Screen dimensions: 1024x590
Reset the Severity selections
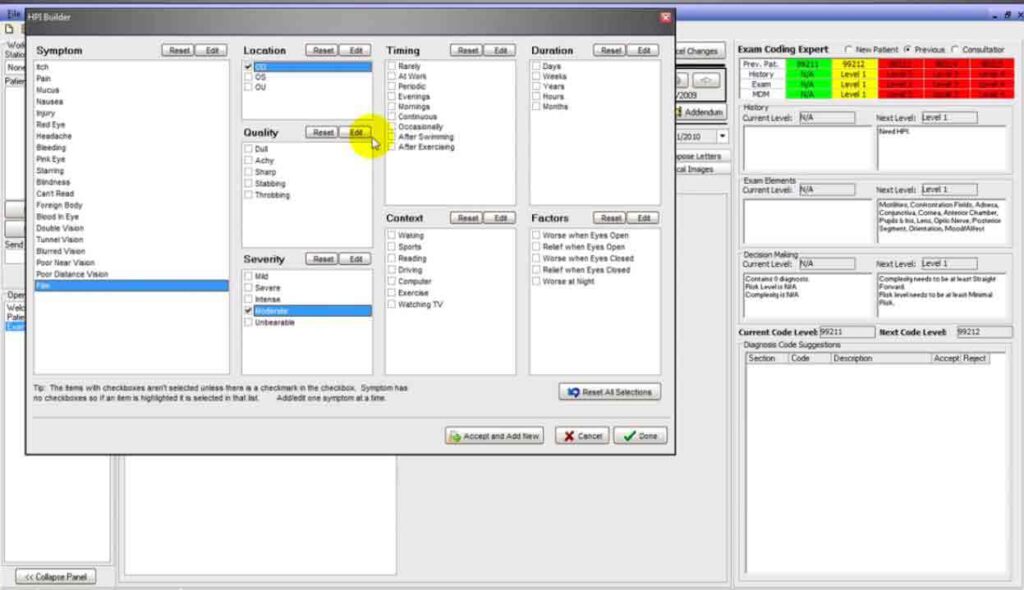(x=323, y=259)
